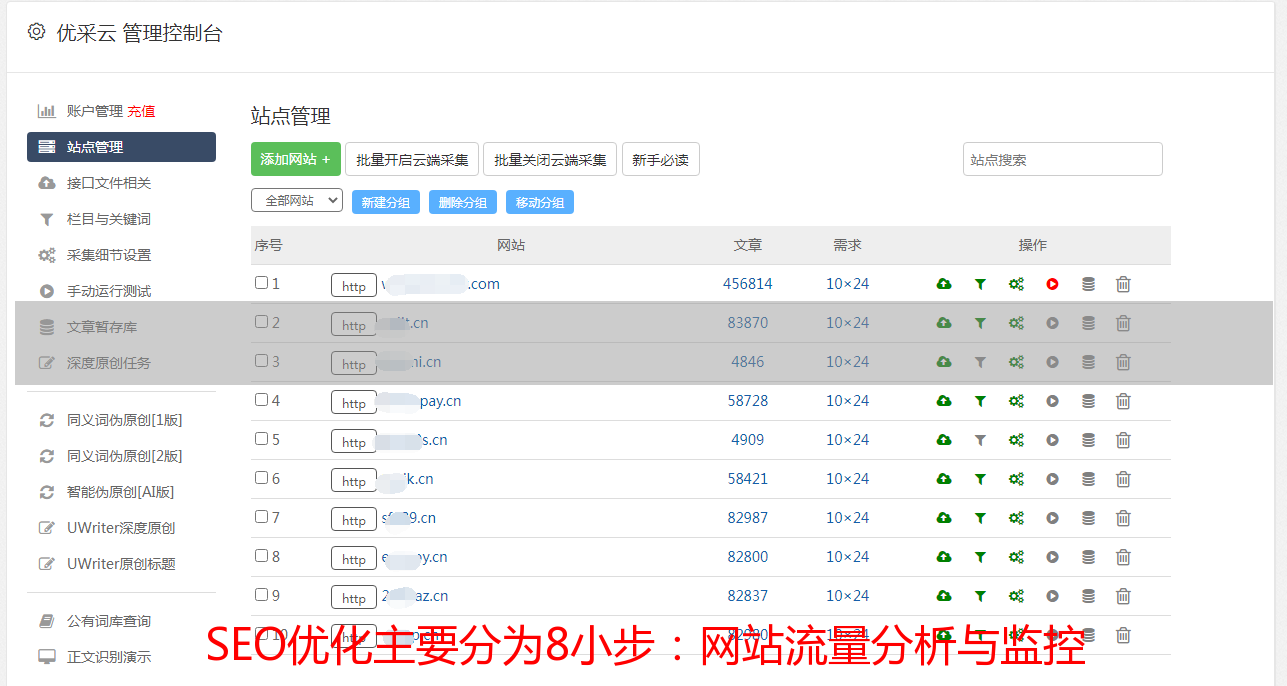Select the checkbox for site row 4
Screen dimensions: 1287x686
[x=261, y=400]
